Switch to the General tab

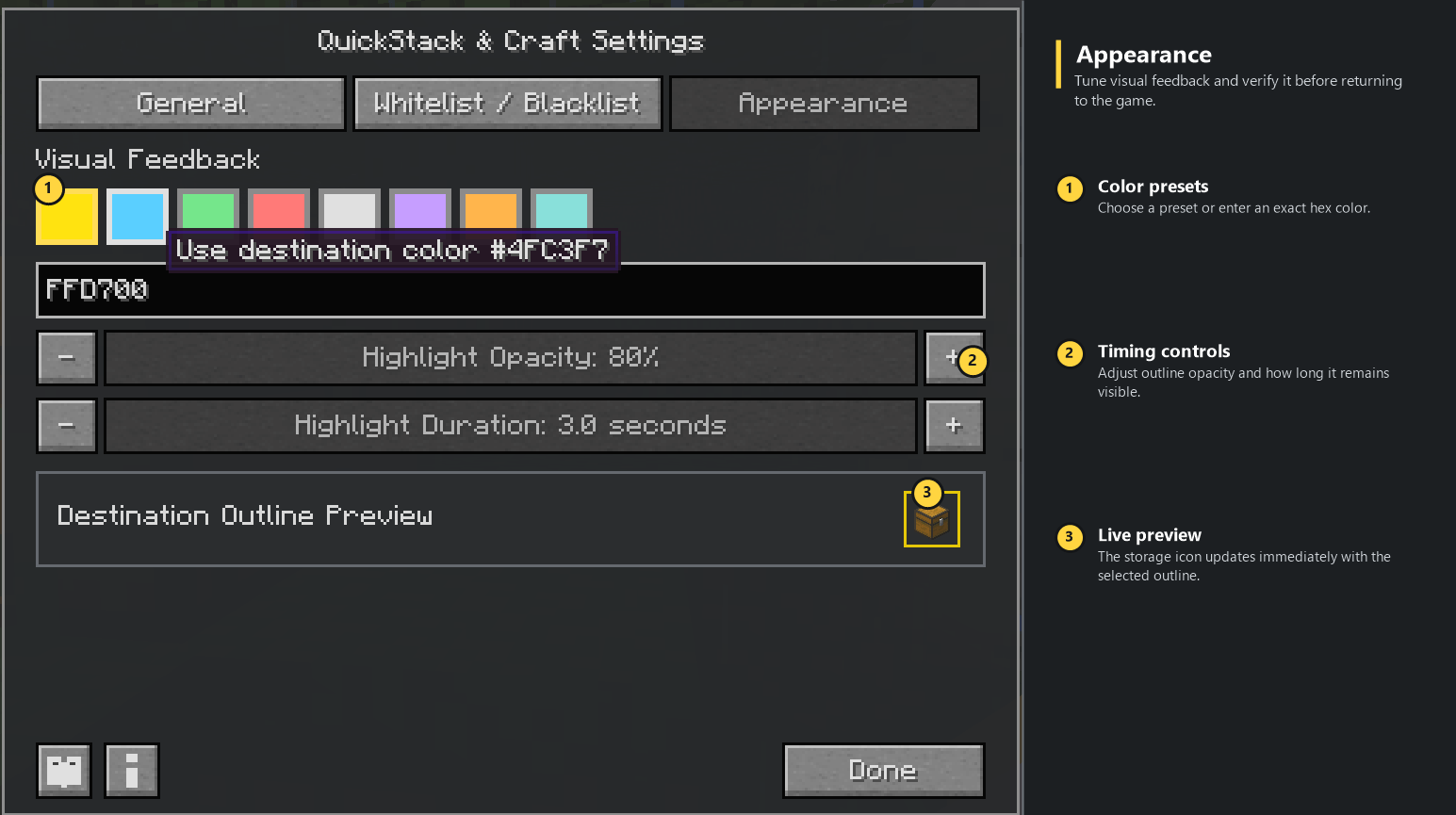[x=191, y=104]
